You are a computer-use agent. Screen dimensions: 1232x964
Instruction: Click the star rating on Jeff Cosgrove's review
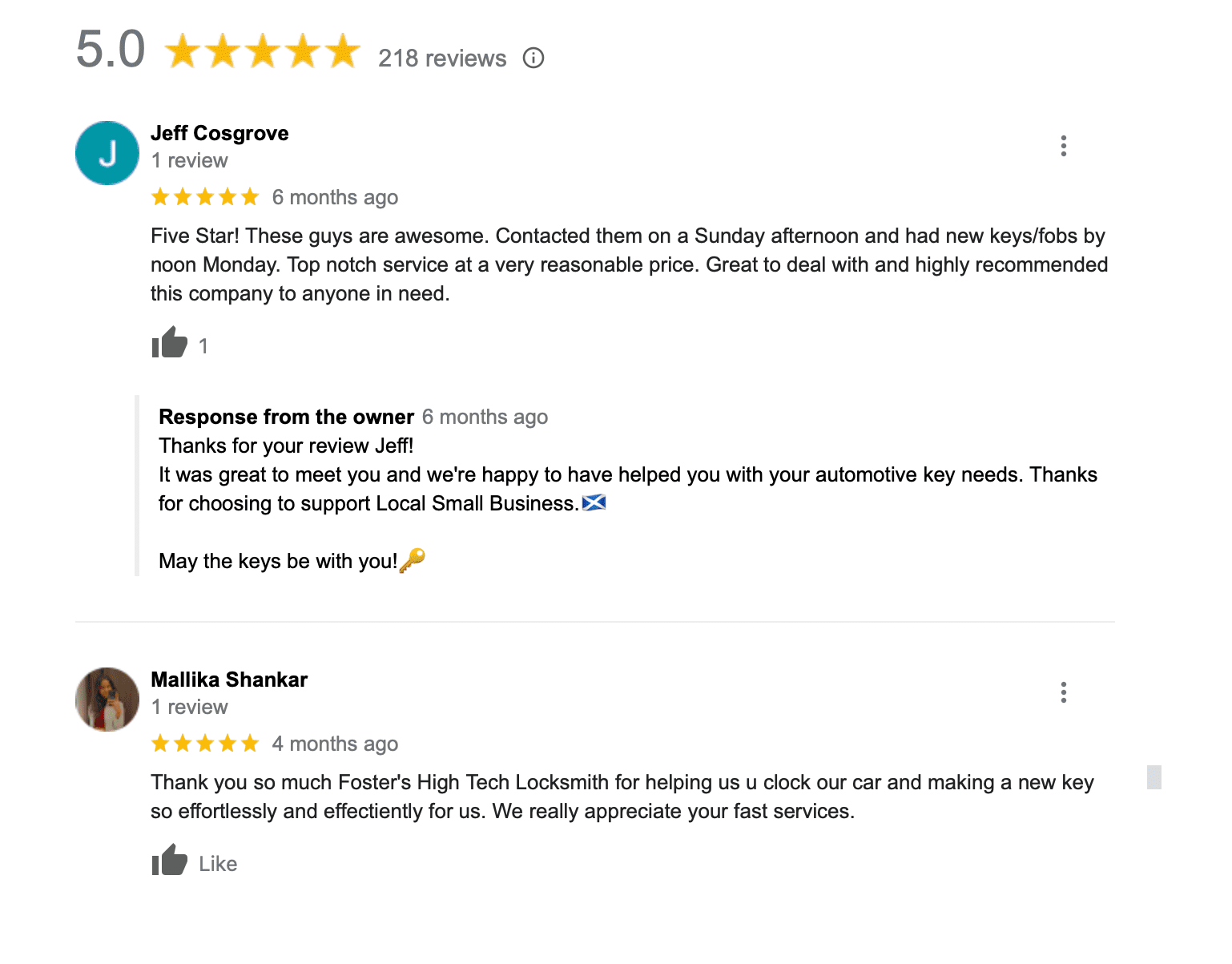point(205,197)
